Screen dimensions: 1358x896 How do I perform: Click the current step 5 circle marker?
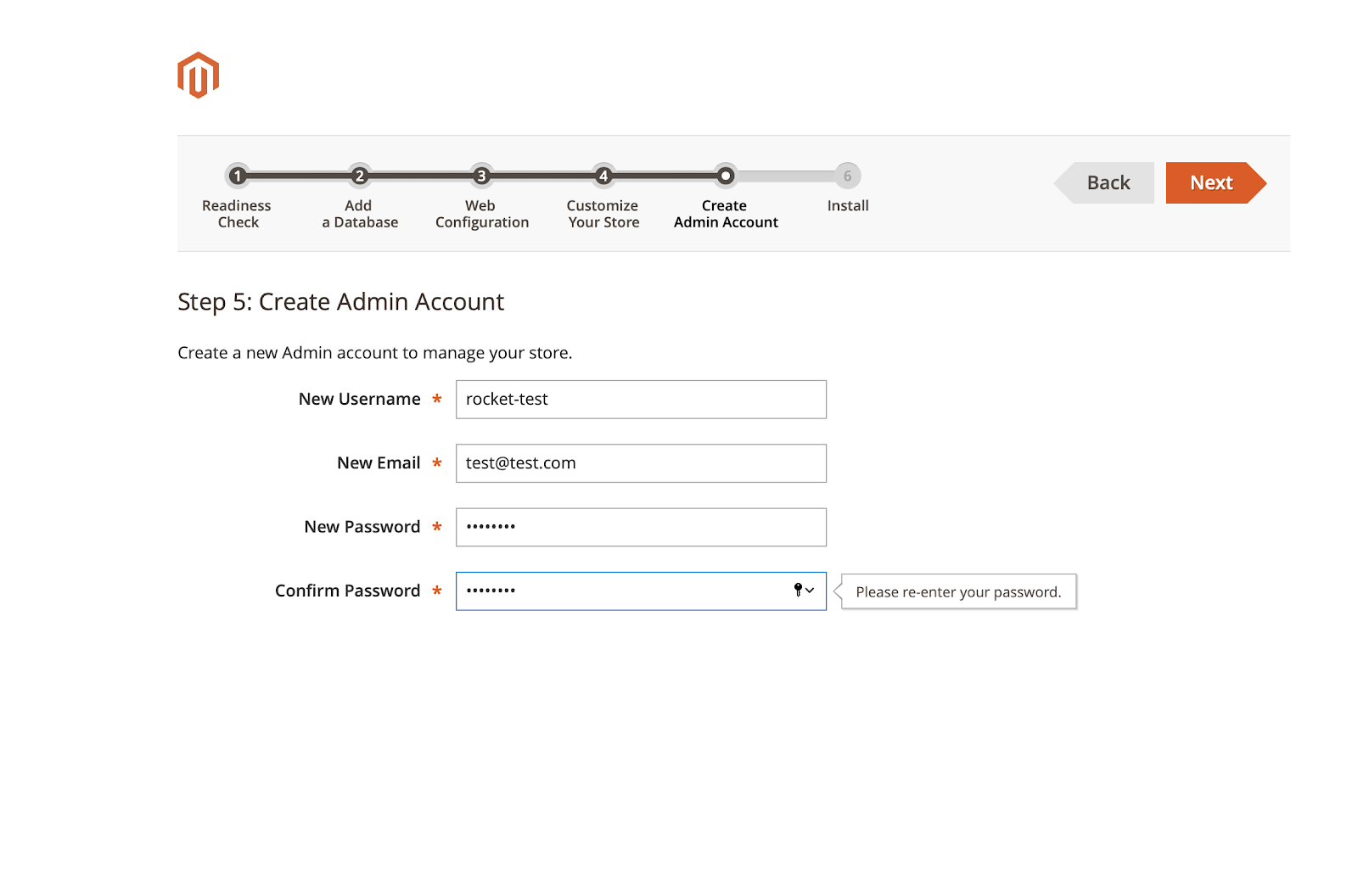pos(725,176)
